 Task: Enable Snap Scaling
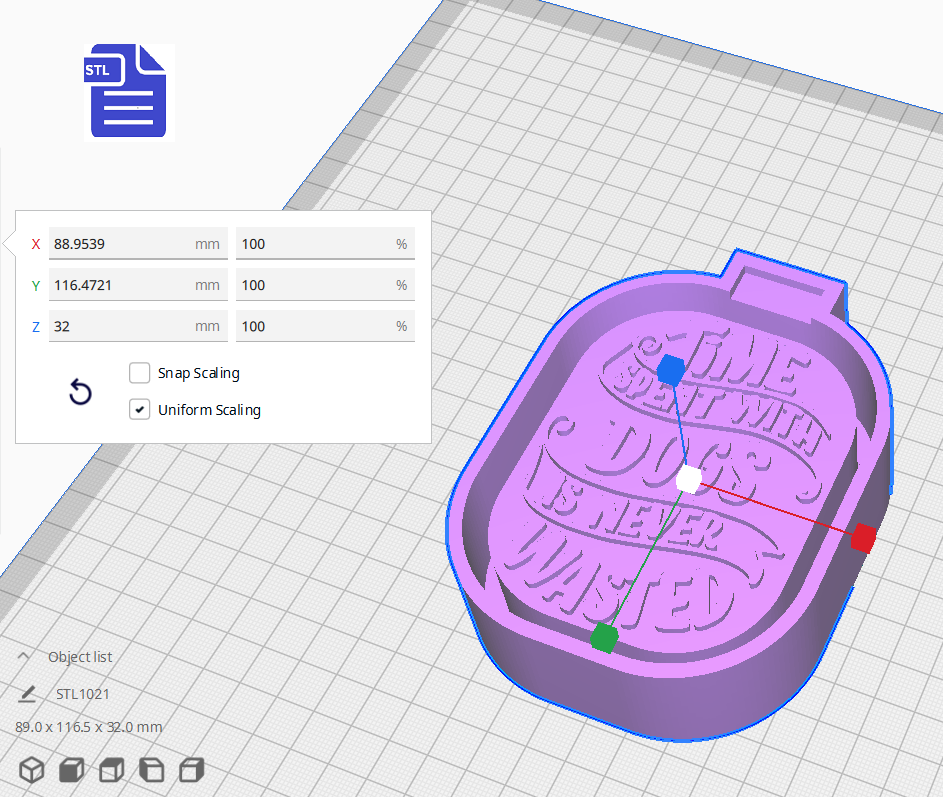[x=139, y=373]
